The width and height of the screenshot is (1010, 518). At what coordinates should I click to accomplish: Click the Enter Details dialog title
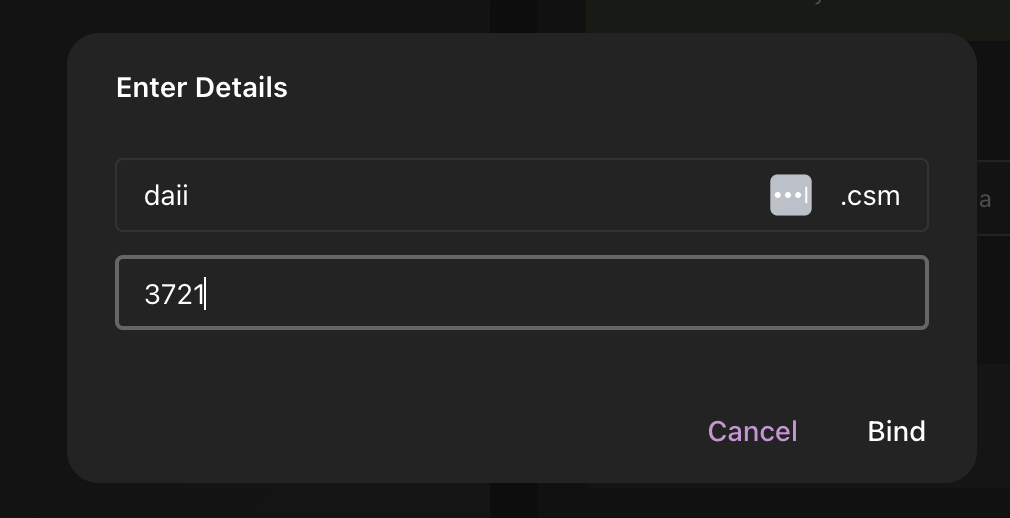tap(202, 88)
